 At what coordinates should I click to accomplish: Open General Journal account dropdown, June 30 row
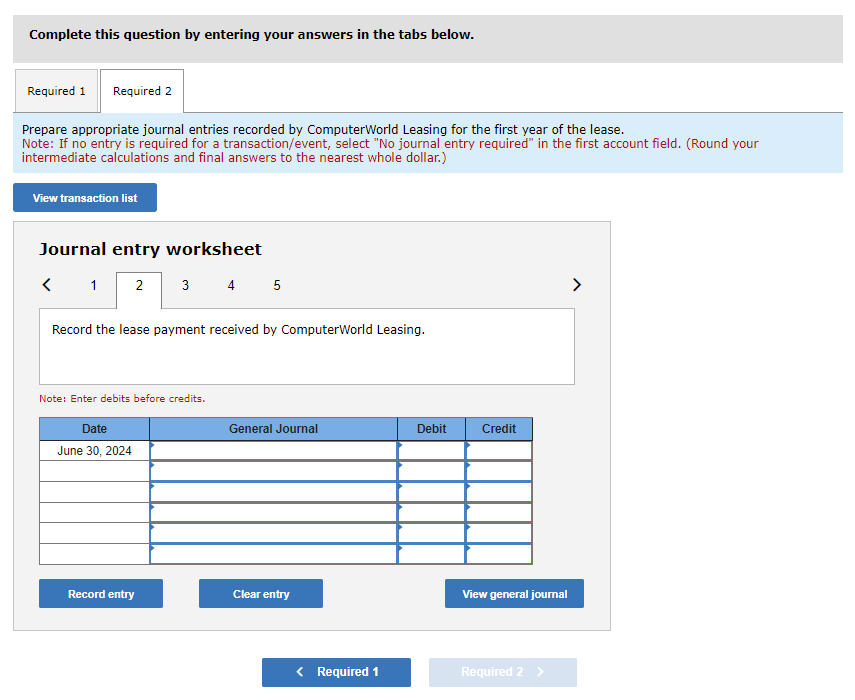(x=273, y=451)
